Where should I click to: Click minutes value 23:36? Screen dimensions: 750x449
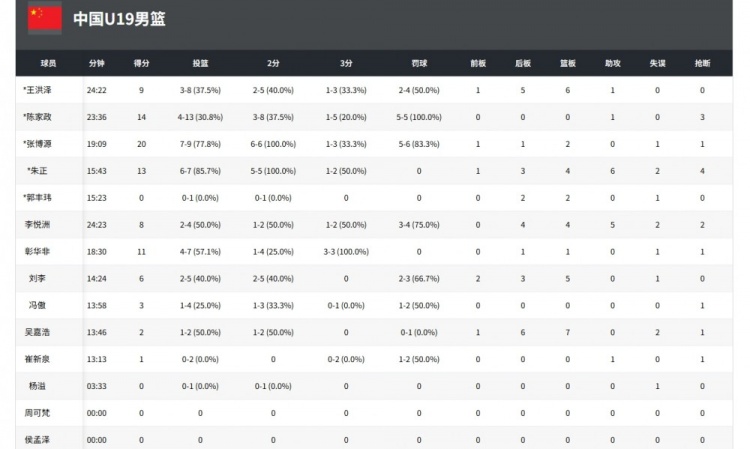97,117
